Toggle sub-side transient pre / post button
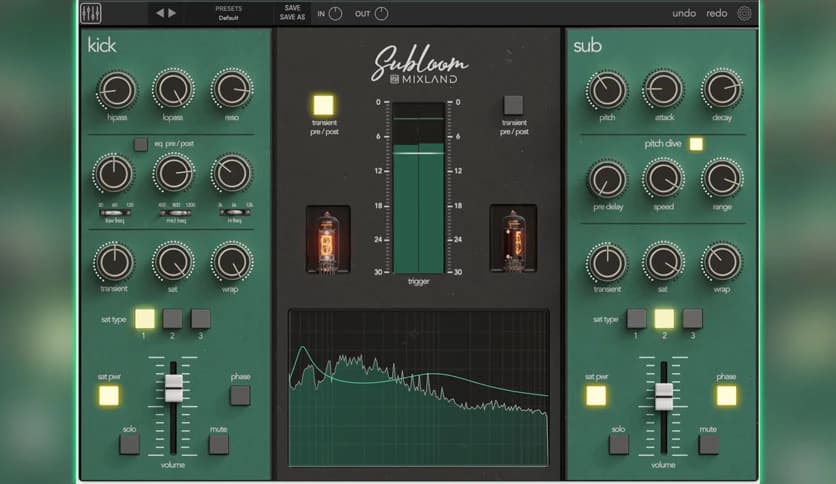The width and height of the screenshot is (836, 484). coord(513,105)
